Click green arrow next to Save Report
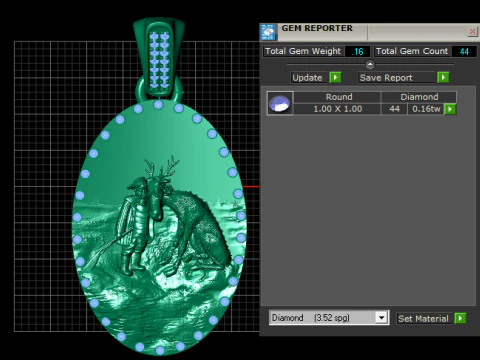Screen dimensions: 480x360 click(443, 78)
